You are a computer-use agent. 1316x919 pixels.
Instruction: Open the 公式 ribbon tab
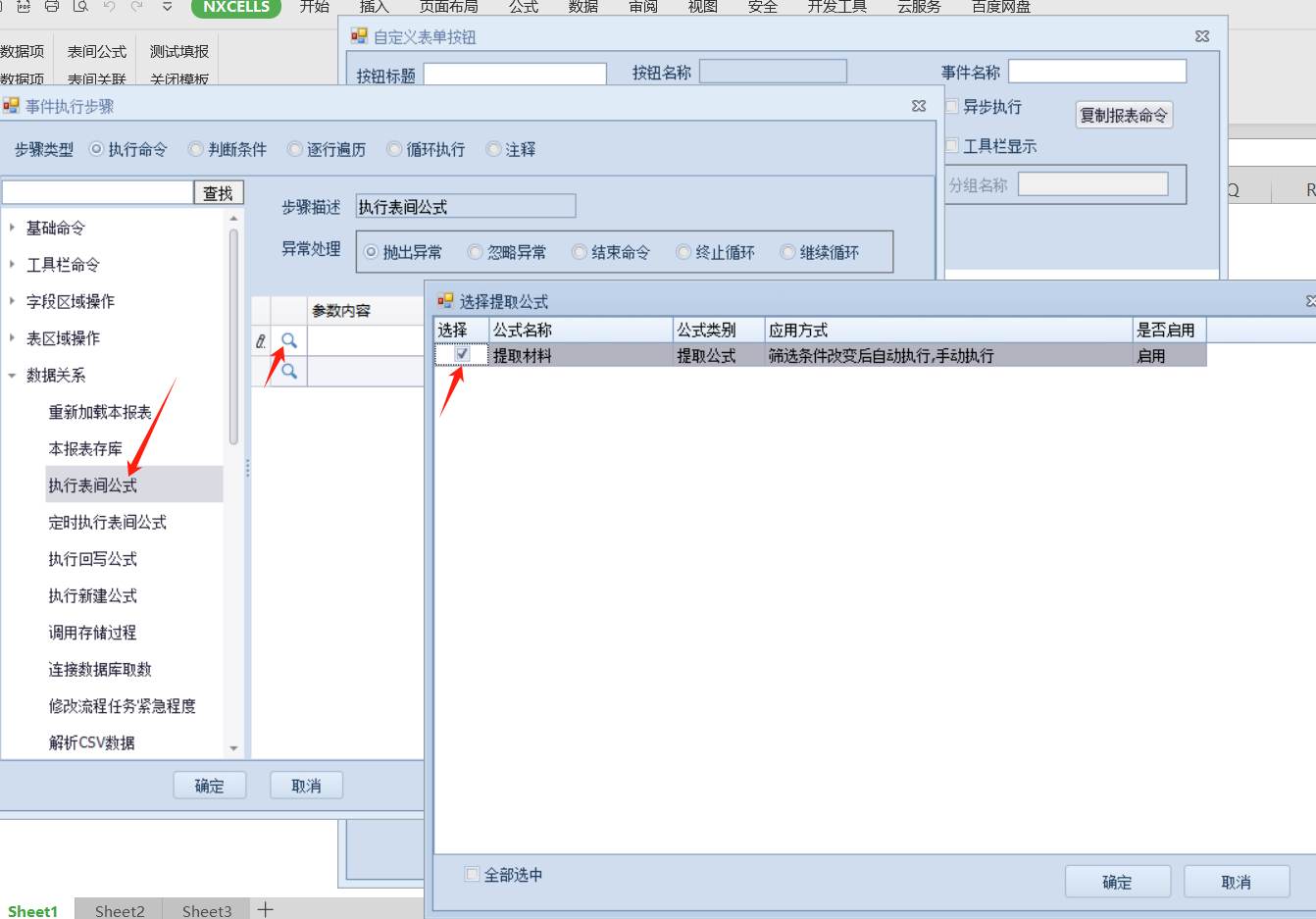pyautogui.click(x=524, y=7)
